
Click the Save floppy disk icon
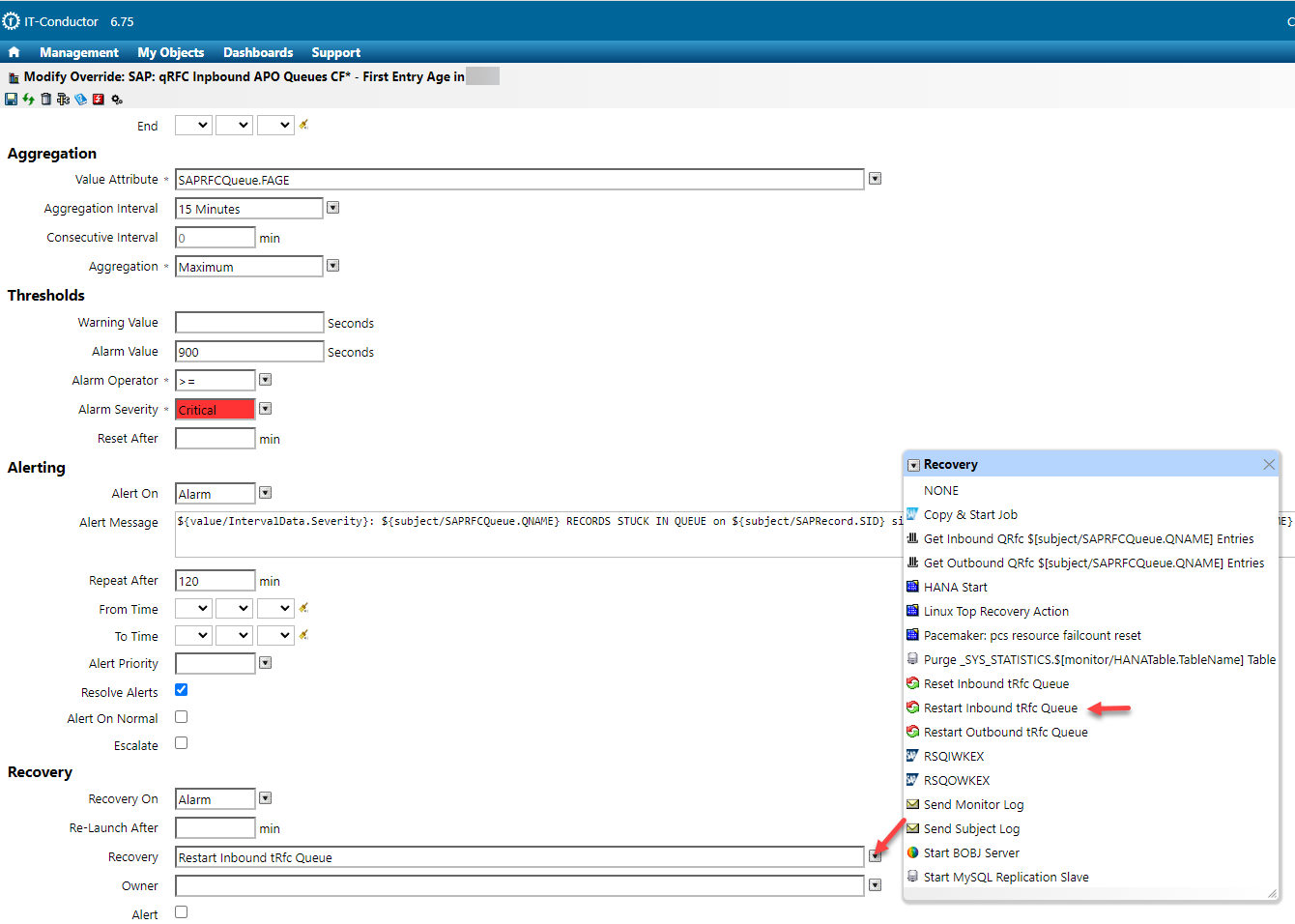coord(12,100)
